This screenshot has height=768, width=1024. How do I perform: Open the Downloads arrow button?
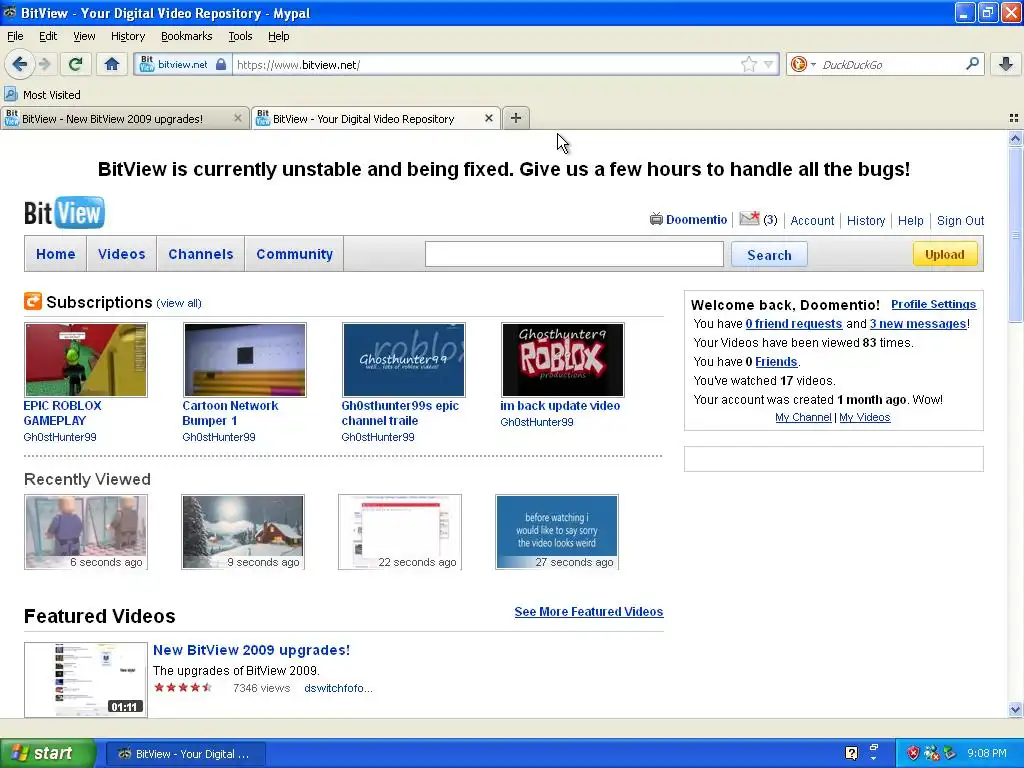point(1006,64)
